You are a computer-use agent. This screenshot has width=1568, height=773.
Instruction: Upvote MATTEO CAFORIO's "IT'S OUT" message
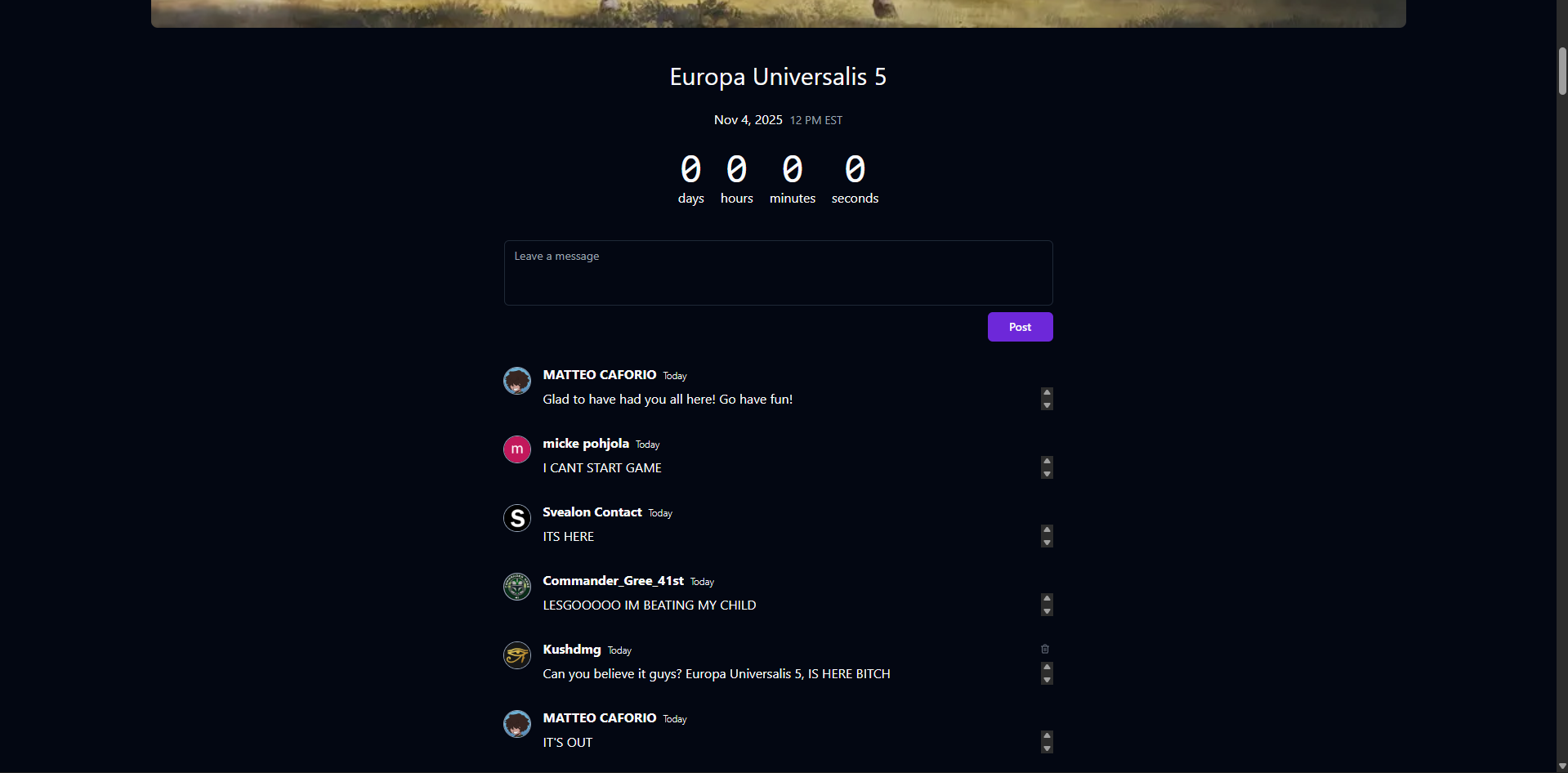(1046, 735)
